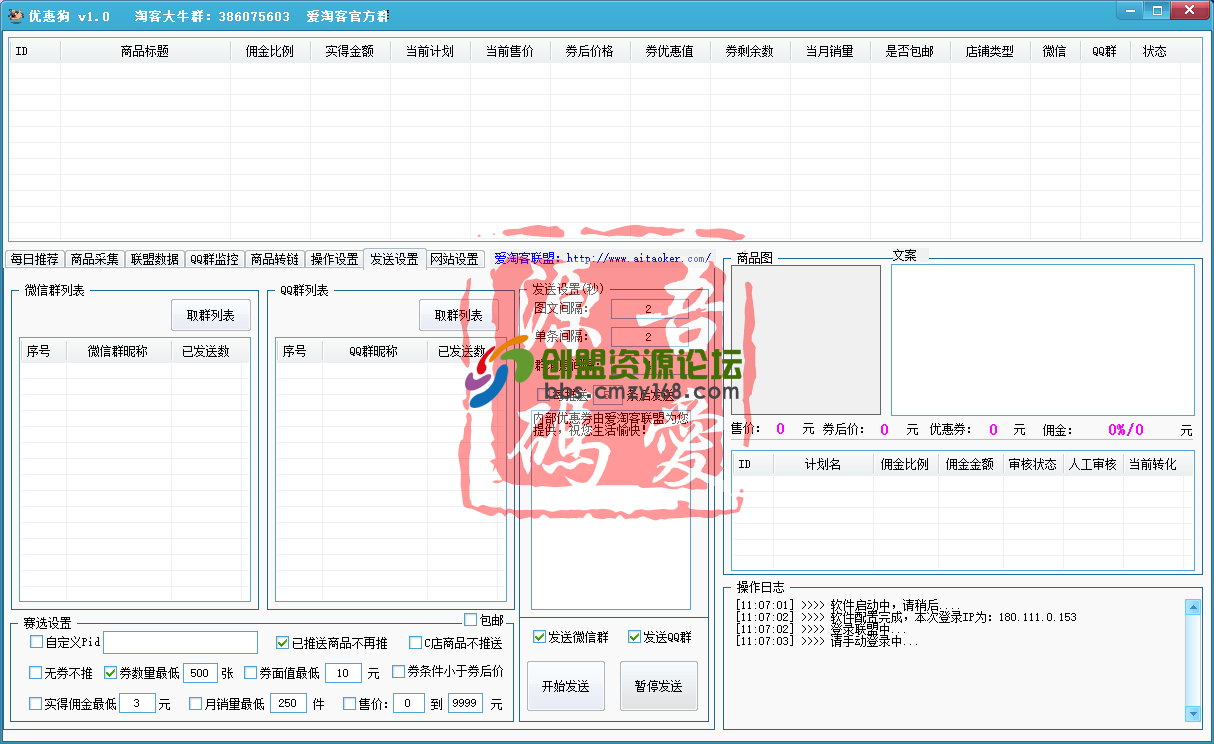This screenshot has height=744, width=1214.
Task: Click the 自定义Pid text field
Action: click(x=180, y=642)
